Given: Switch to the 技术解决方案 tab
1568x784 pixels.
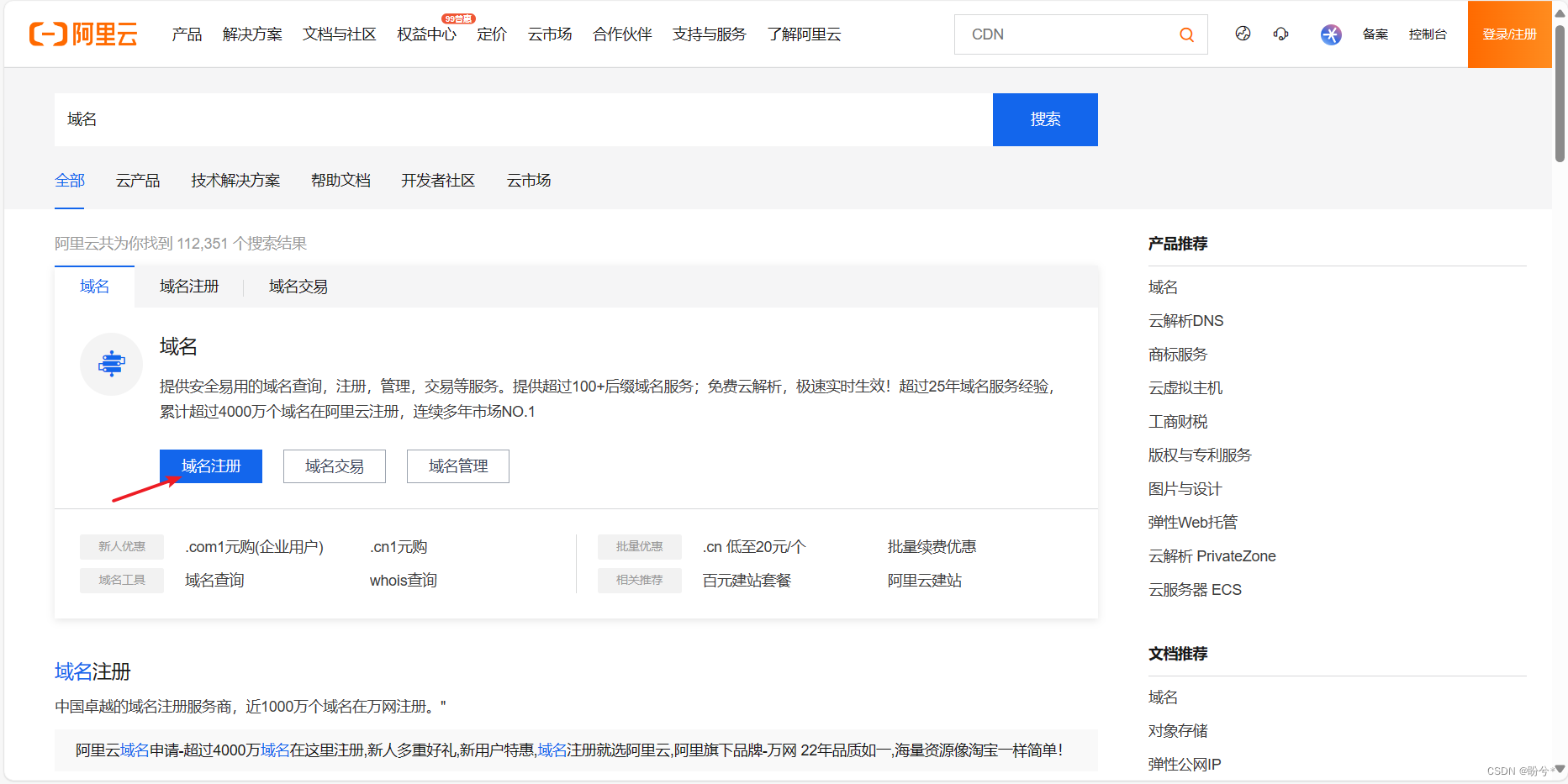Looking at the screenshot, I should (235, 181).
